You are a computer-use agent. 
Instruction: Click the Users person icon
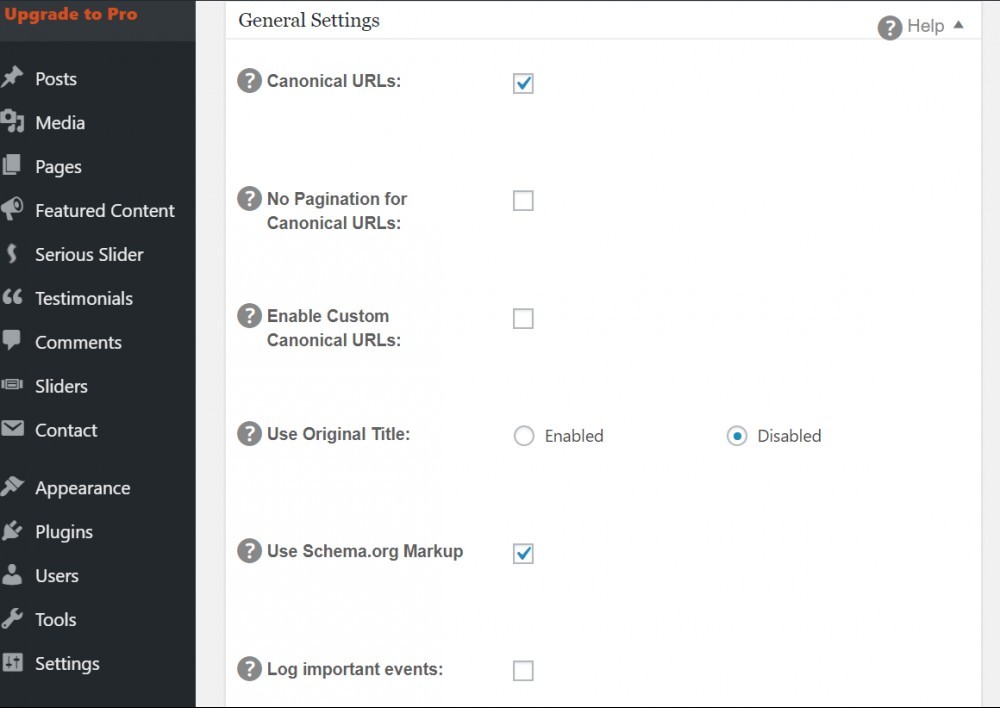click(x=11, y=575)
